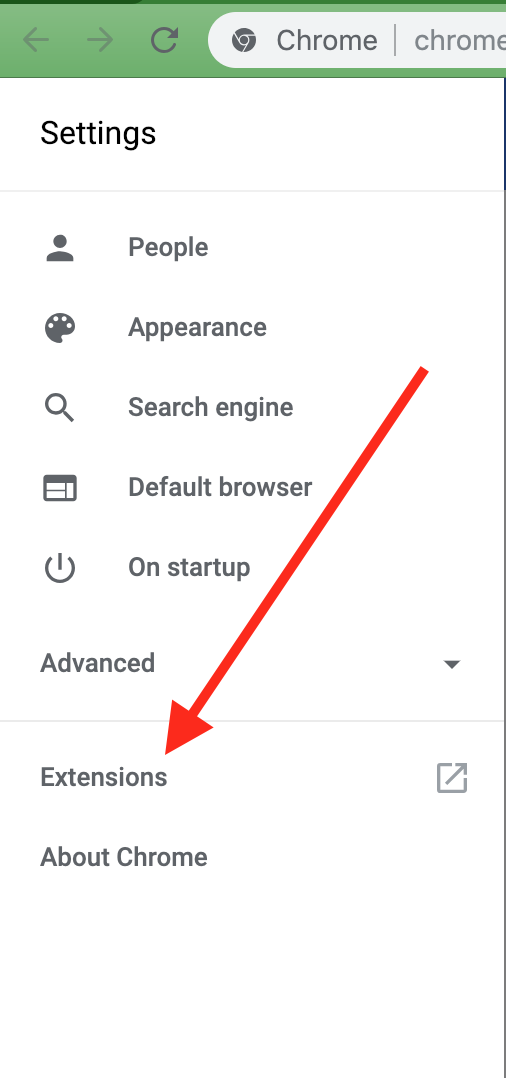Open Extensions via the external link icon

(x=452, y=778)
